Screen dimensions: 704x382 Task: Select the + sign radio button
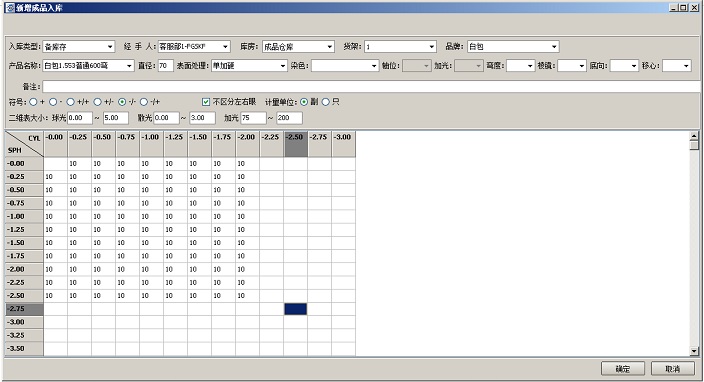(33, 102)
